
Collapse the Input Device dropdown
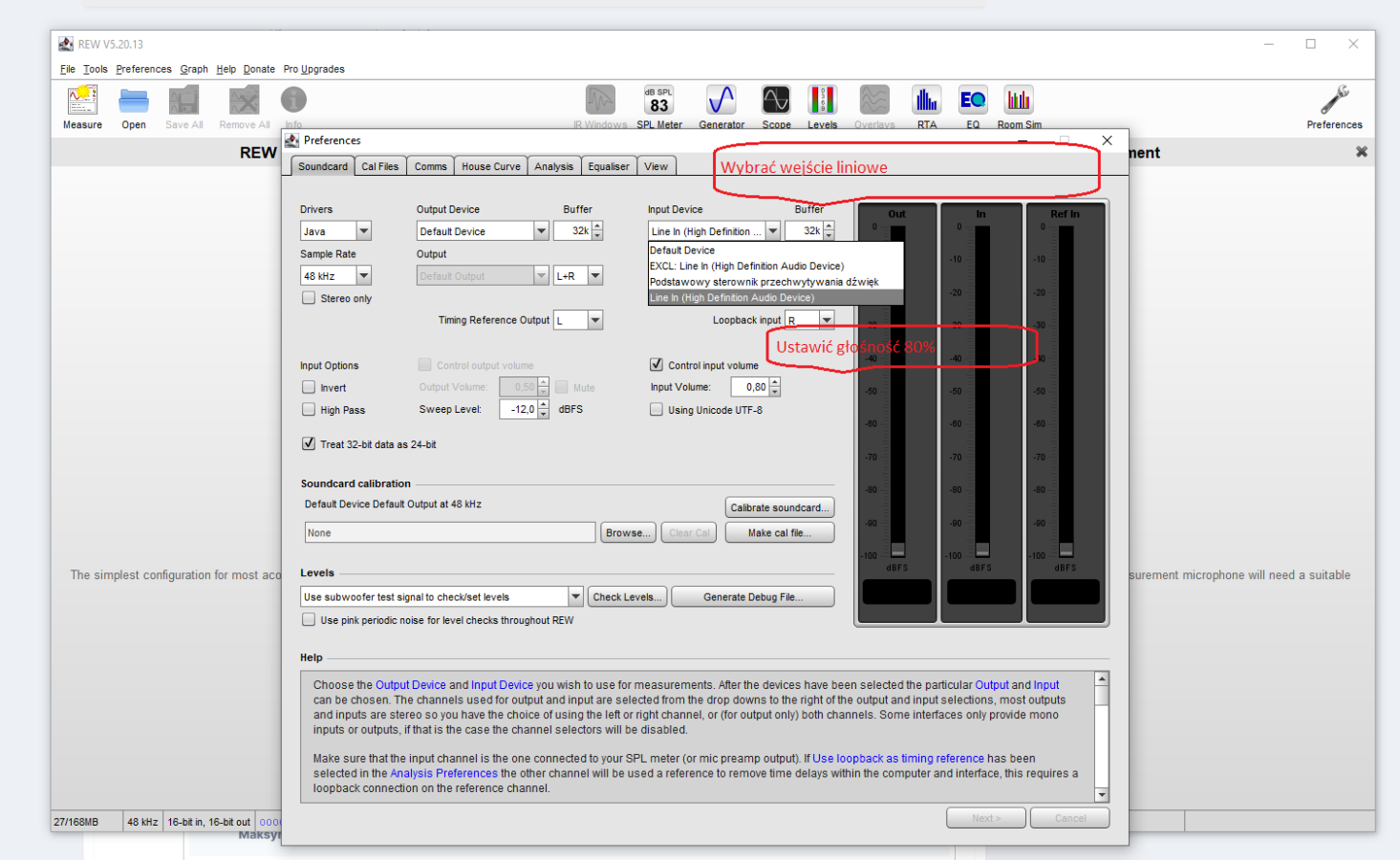[x=773, y=231]
